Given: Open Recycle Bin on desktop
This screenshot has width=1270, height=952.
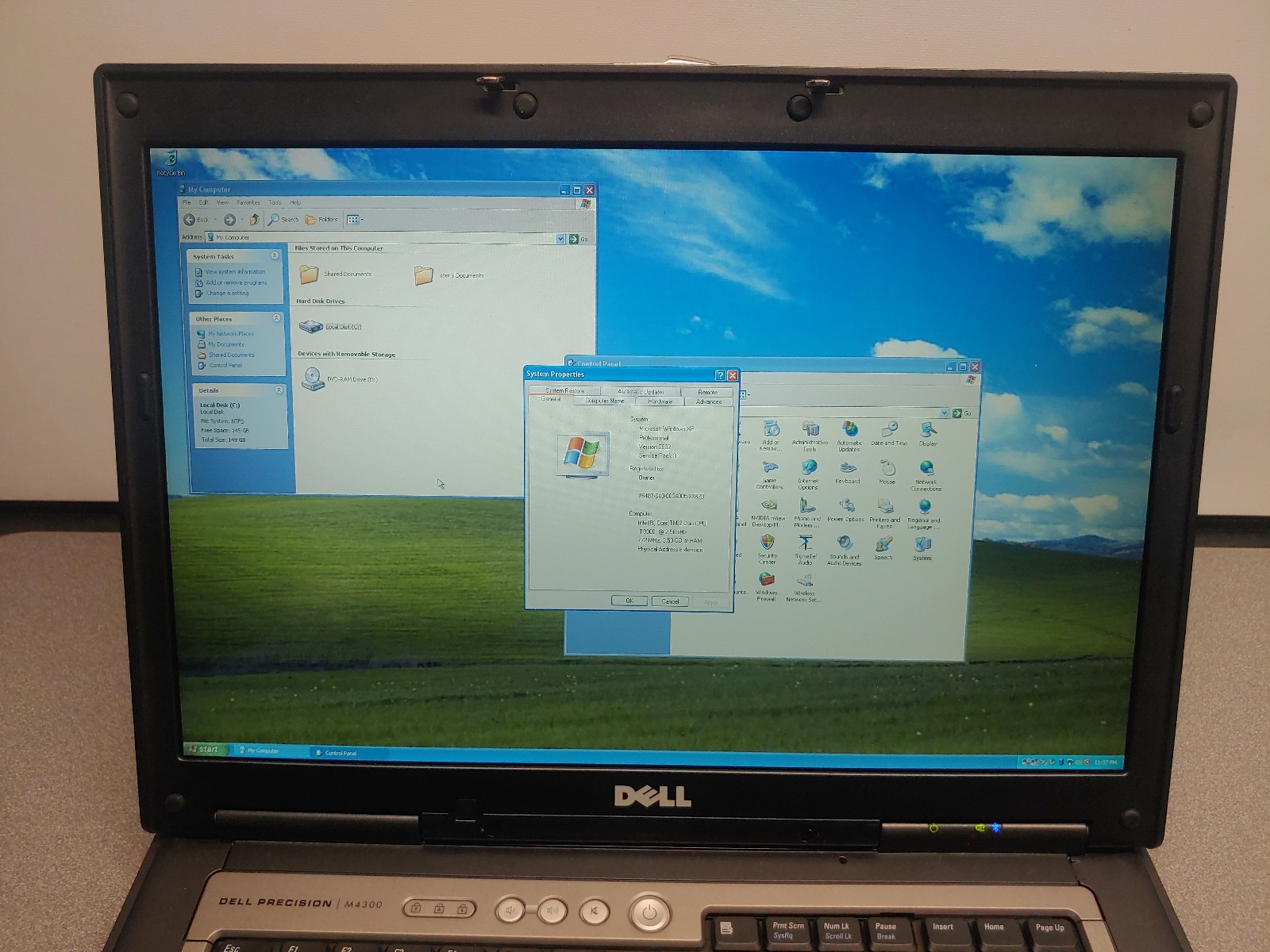Looking at the screenshot, I should pos(169,163).
